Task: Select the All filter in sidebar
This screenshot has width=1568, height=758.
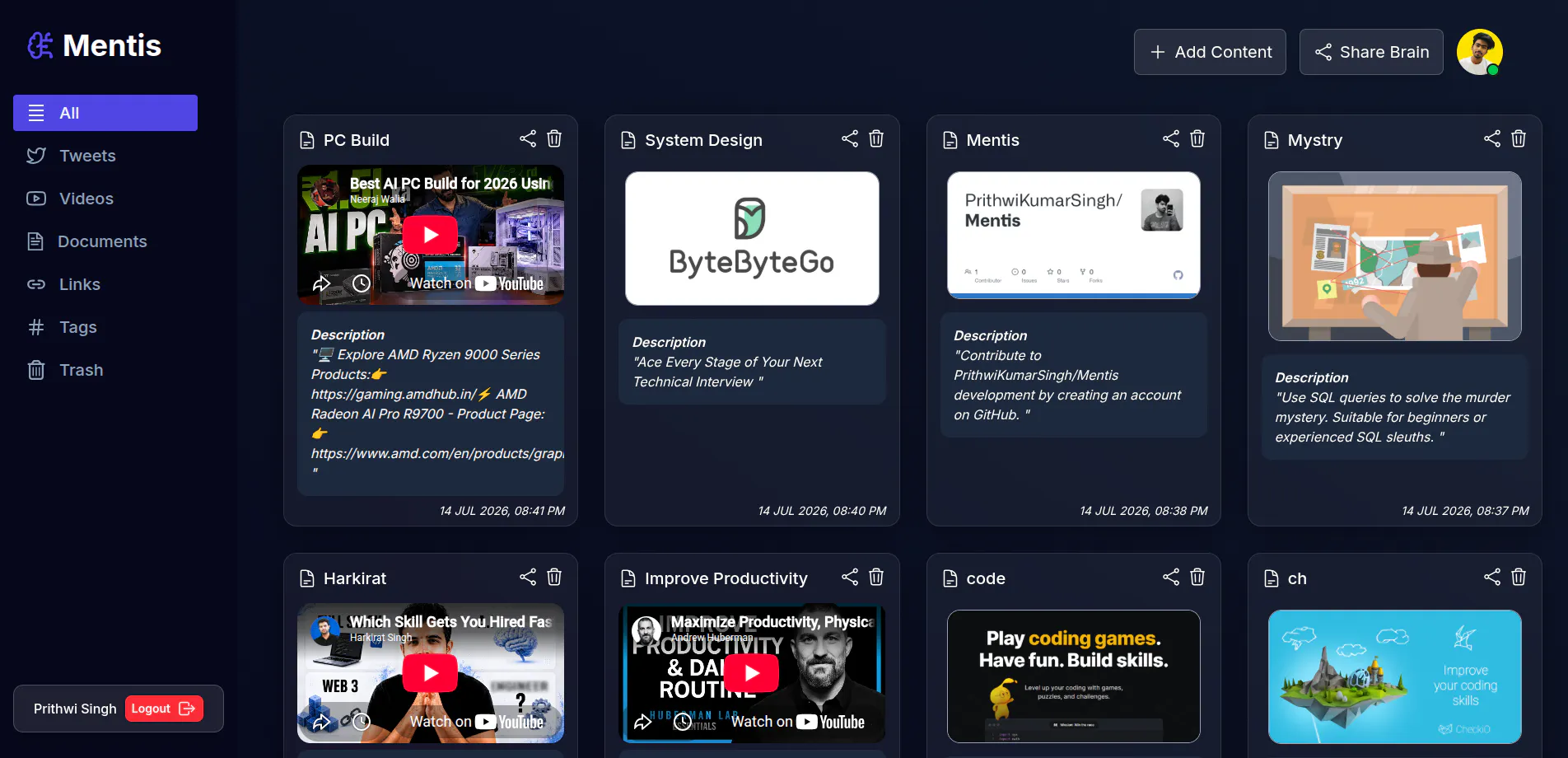Action: point(105,113)
